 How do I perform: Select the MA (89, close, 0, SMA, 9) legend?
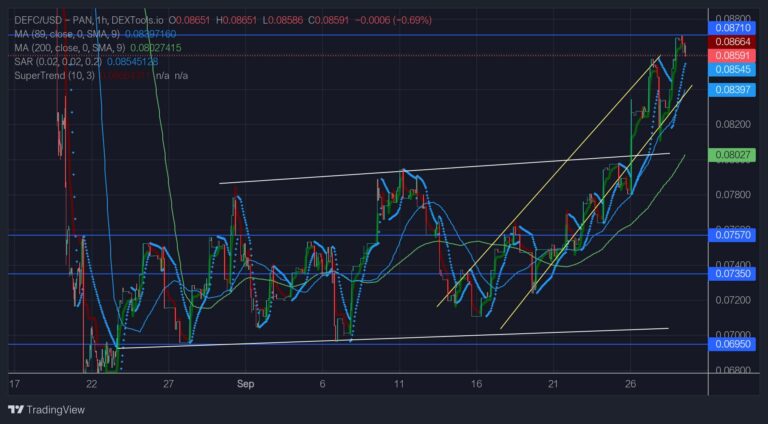(x=67, y=34)
